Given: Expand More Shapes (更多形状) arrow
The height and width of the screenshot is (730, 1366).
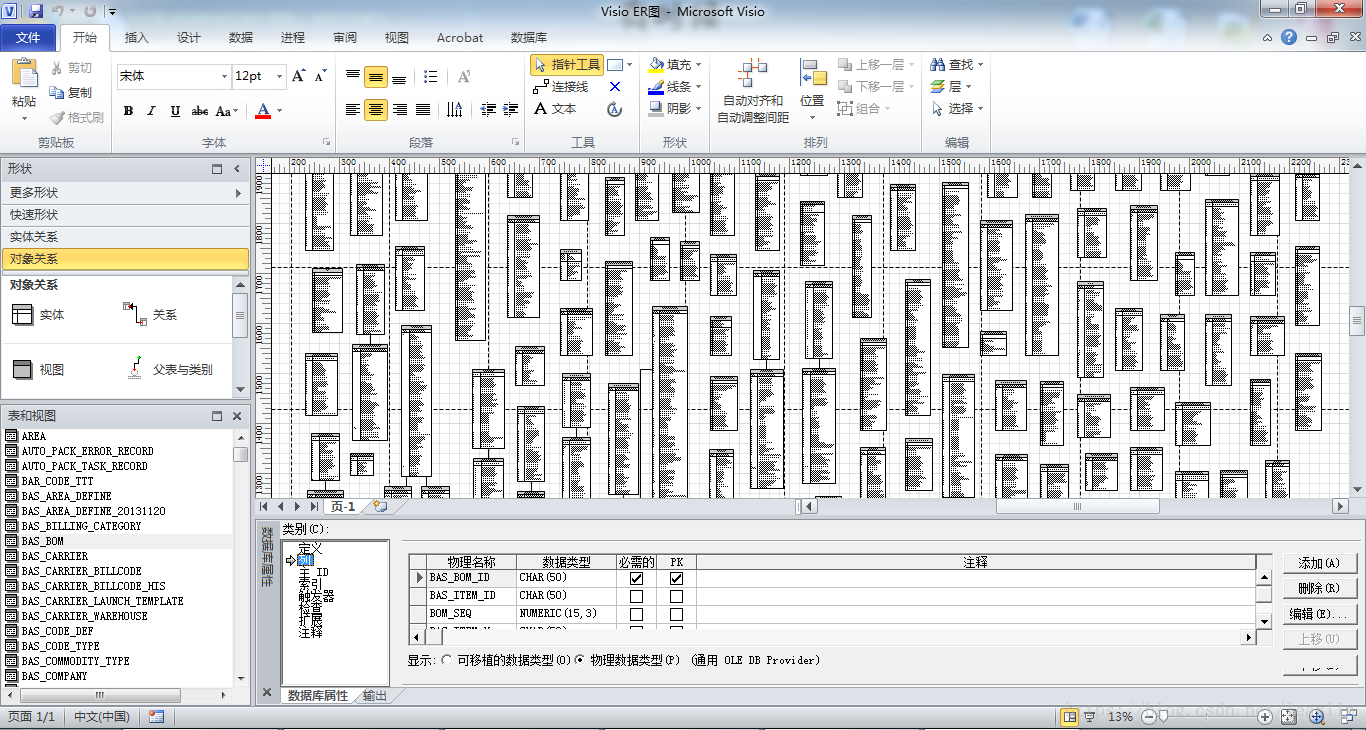Looking at the screenshot, I should 238,193.
